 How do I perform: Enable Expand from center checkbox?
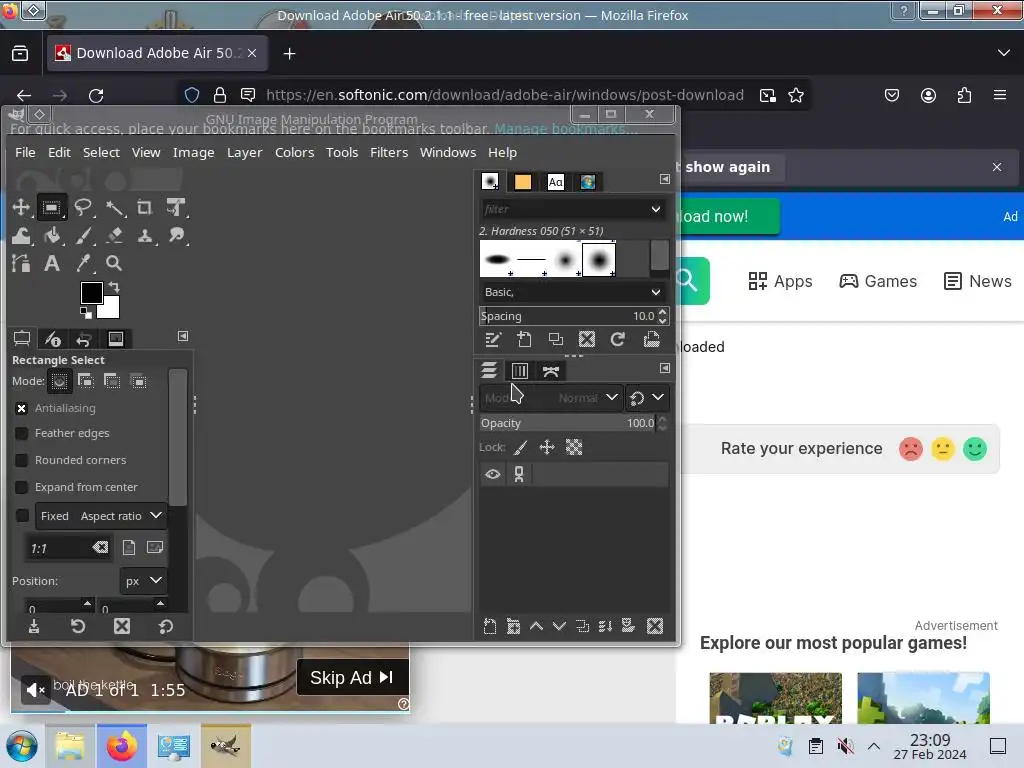[22, 487]
